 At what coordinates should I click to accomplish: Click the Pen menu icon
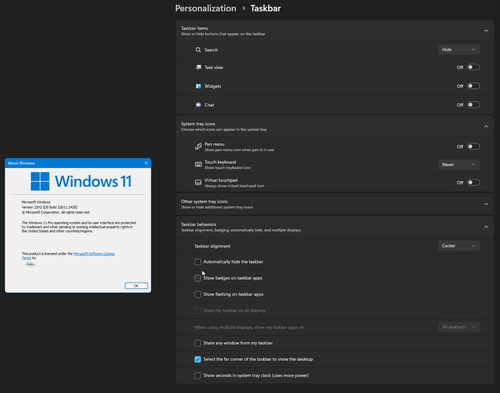pos(198,146)
